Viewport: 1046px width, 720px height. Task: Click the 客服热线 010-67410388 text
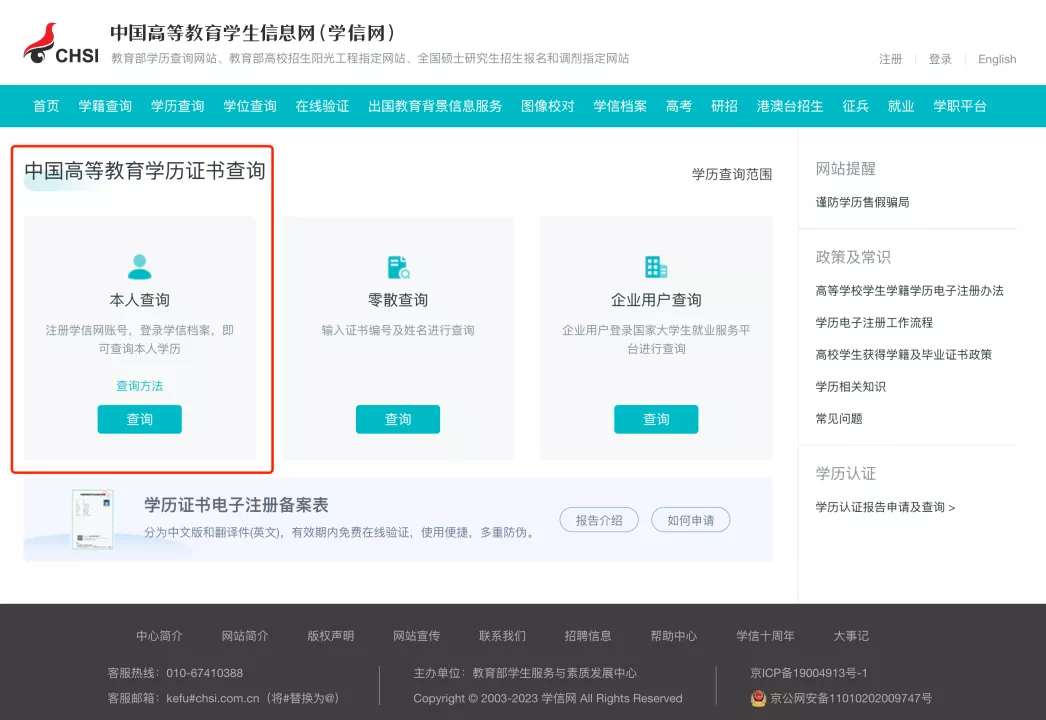pyautogui.click(x=175, y=673)
